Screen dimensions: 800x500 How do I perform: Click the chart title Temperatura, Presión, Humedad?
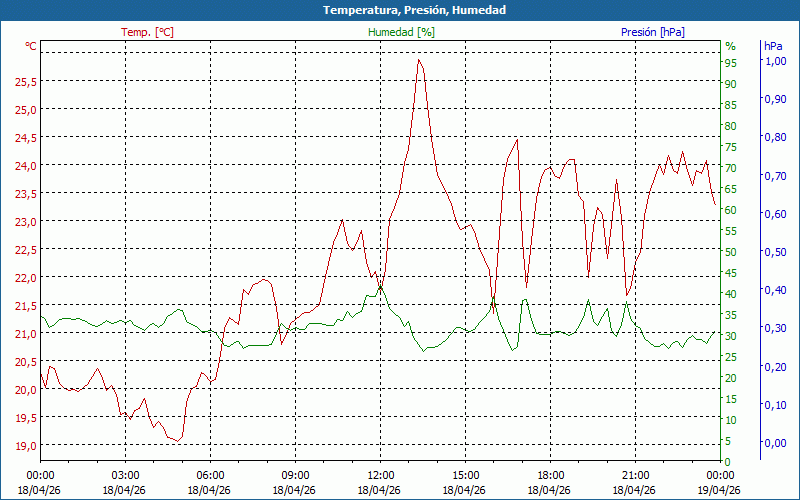coord(400,10)
